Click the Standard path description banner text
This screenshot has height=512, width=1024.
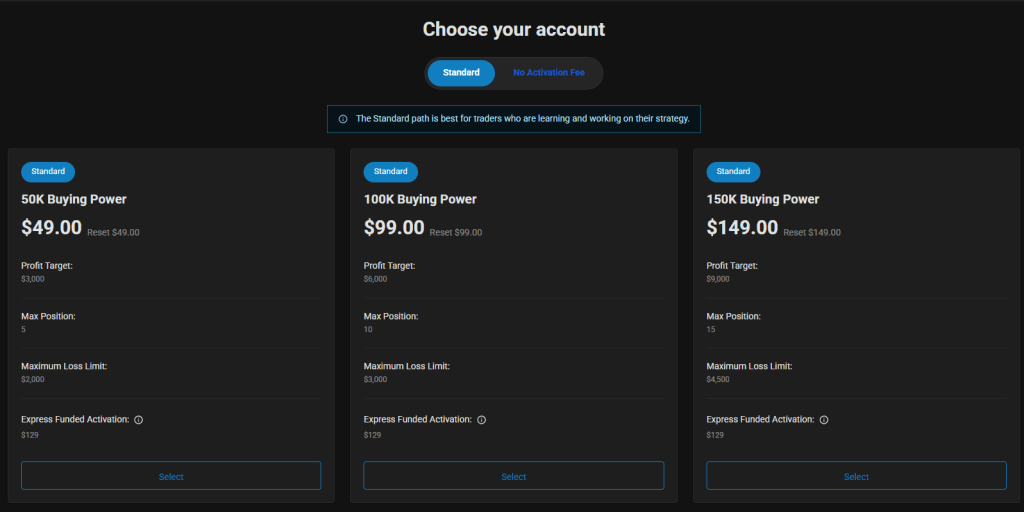pyautogui.click(x=522, y=119)
